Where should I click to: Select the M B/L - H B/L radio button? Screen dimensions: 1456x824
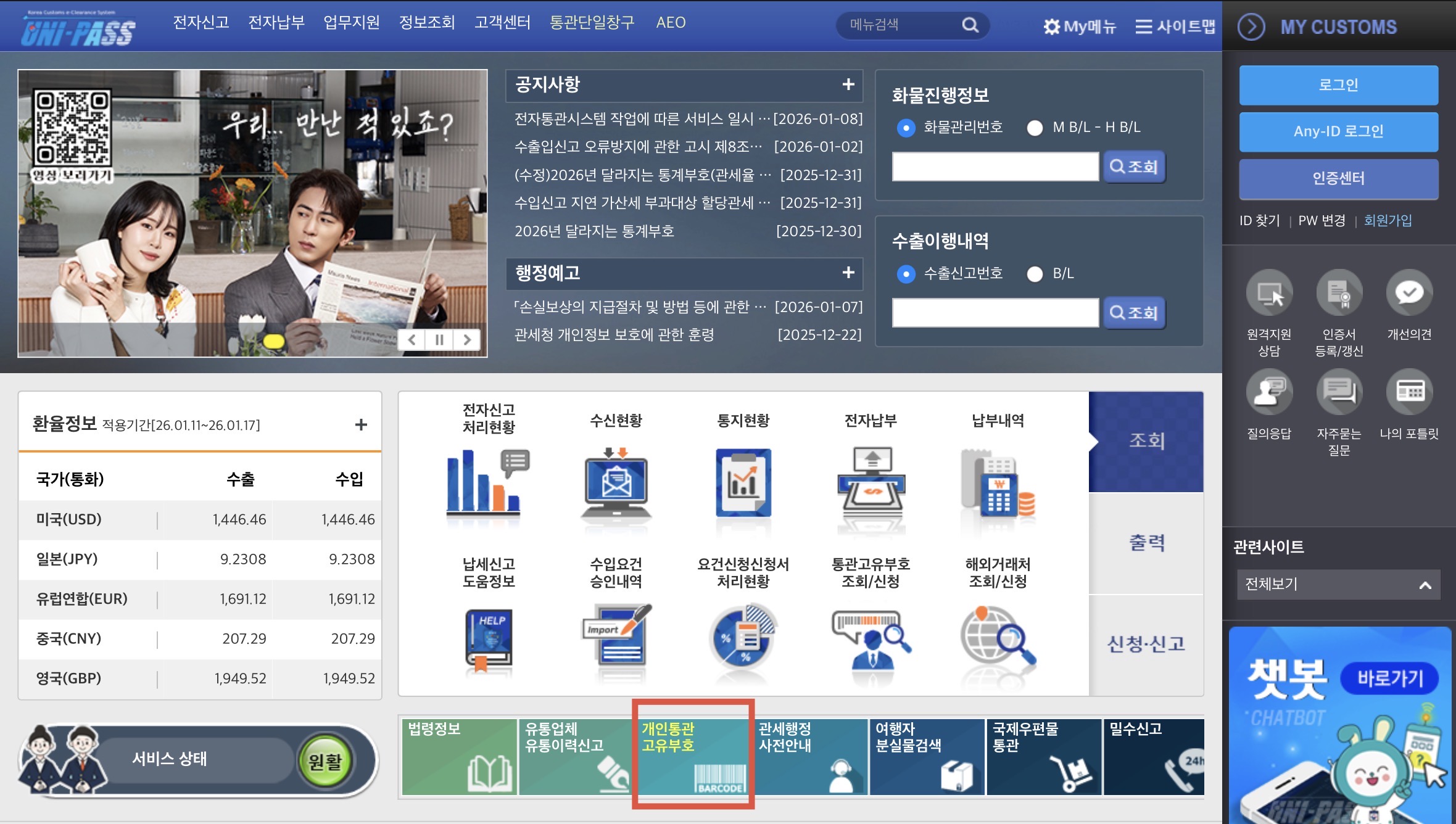(x=1035, y=128)
